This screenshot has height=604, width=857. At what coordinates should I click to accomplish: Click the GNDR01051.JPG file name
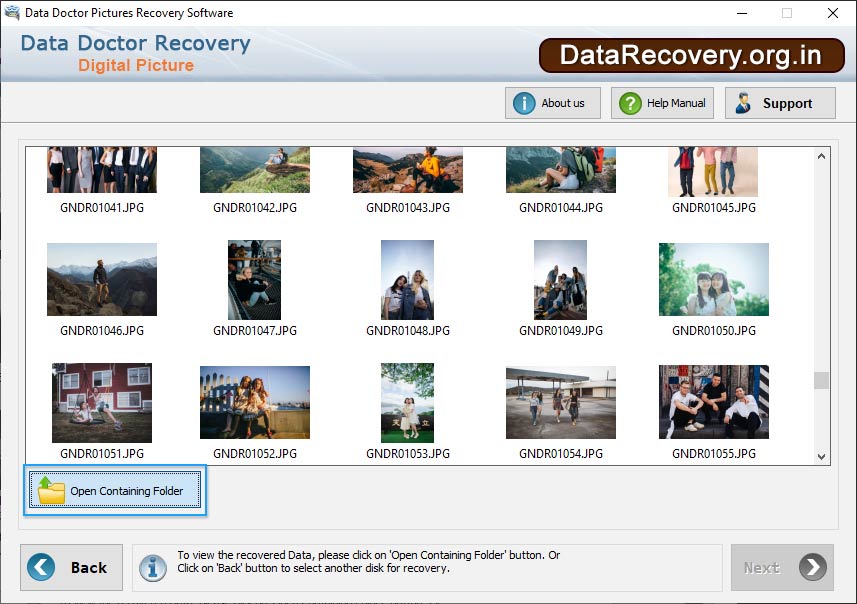tap(102, 454)
